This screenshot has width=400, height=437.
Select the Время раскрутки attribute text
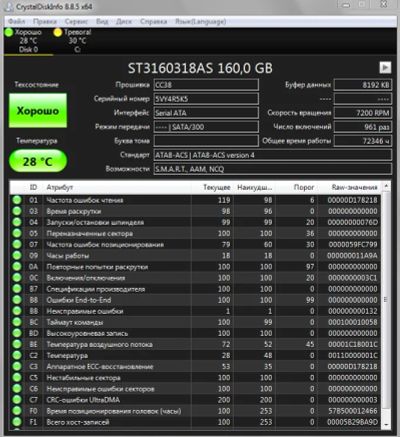[x=74, y=211]
